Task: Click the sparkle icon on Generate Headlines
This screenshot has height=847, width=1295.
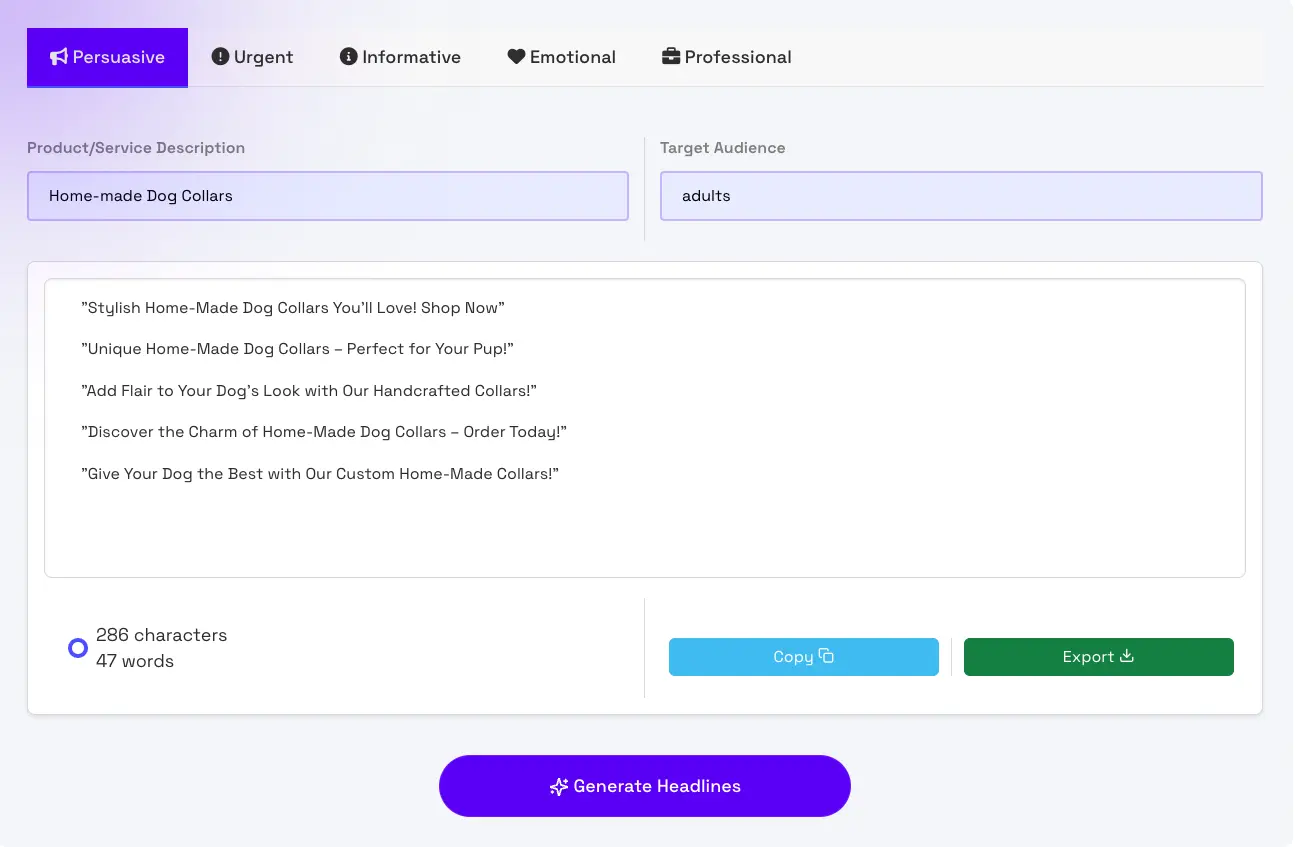Action: (x=559, y=787)
